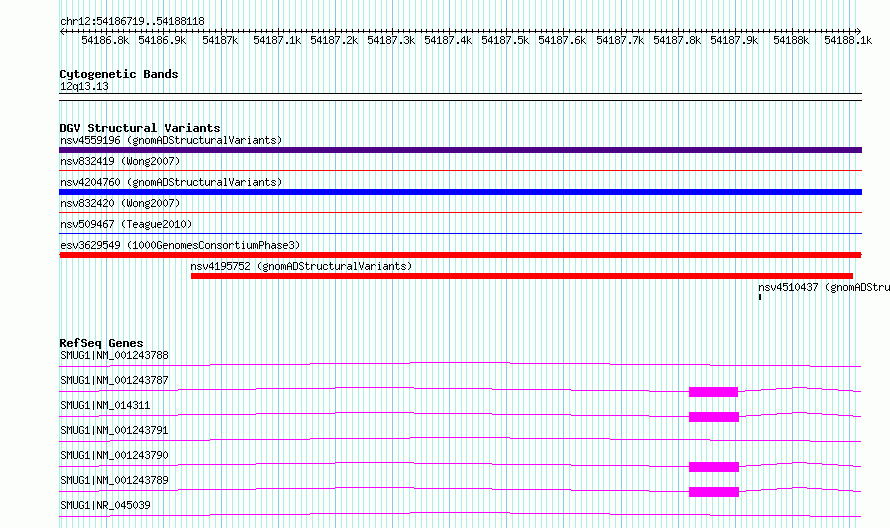
Task: Open transcript SMUG1|NM_001243788 label
Action: 114,355
